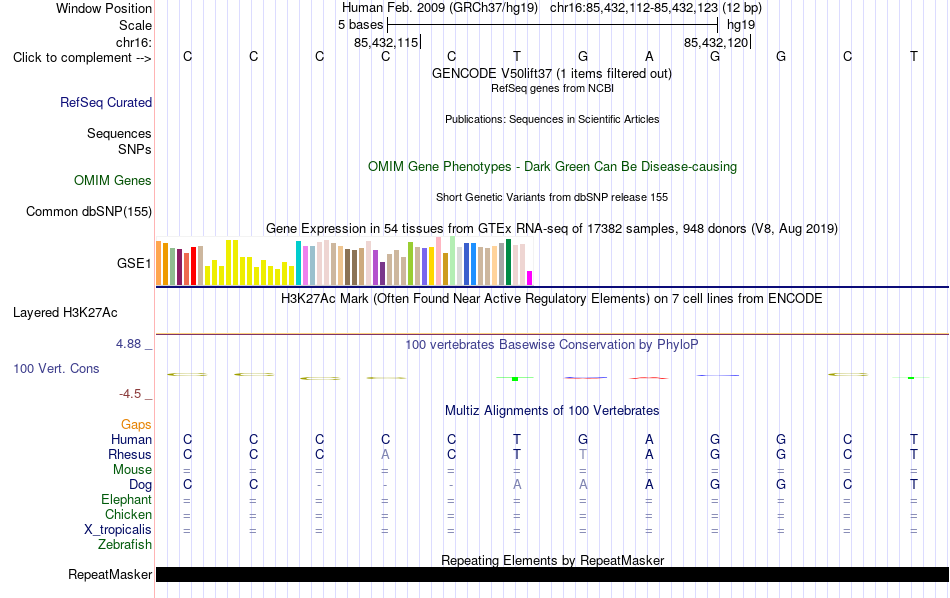Open the Layered H3K27Ac track label

point(65,313)
